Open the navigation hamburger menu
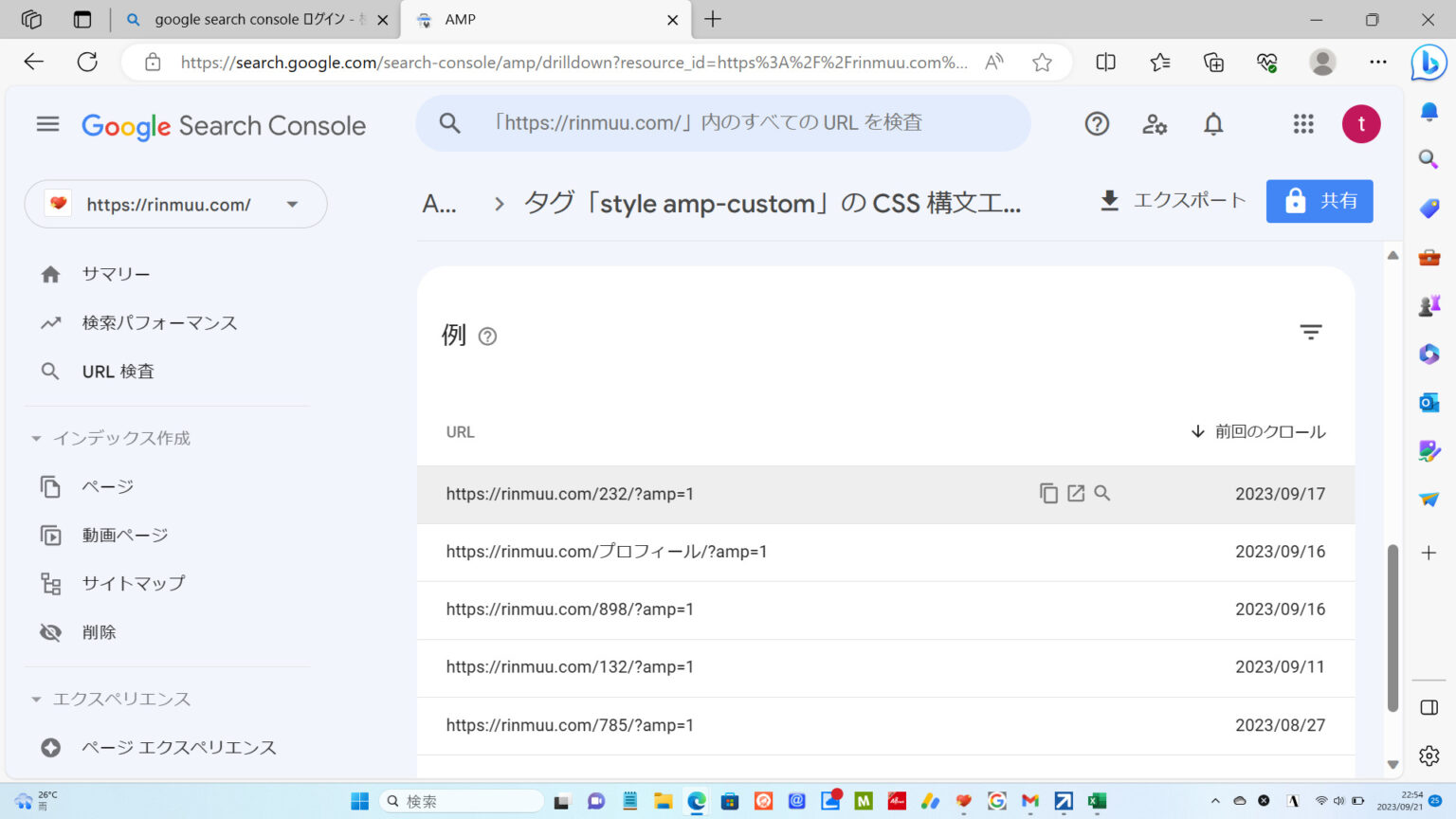 tap(47, 123)
